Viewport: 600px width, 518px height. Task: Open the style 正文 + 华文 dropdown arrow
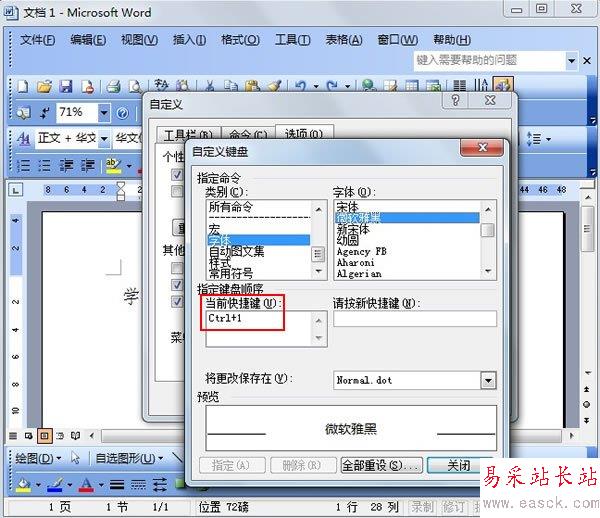point(104,138)
